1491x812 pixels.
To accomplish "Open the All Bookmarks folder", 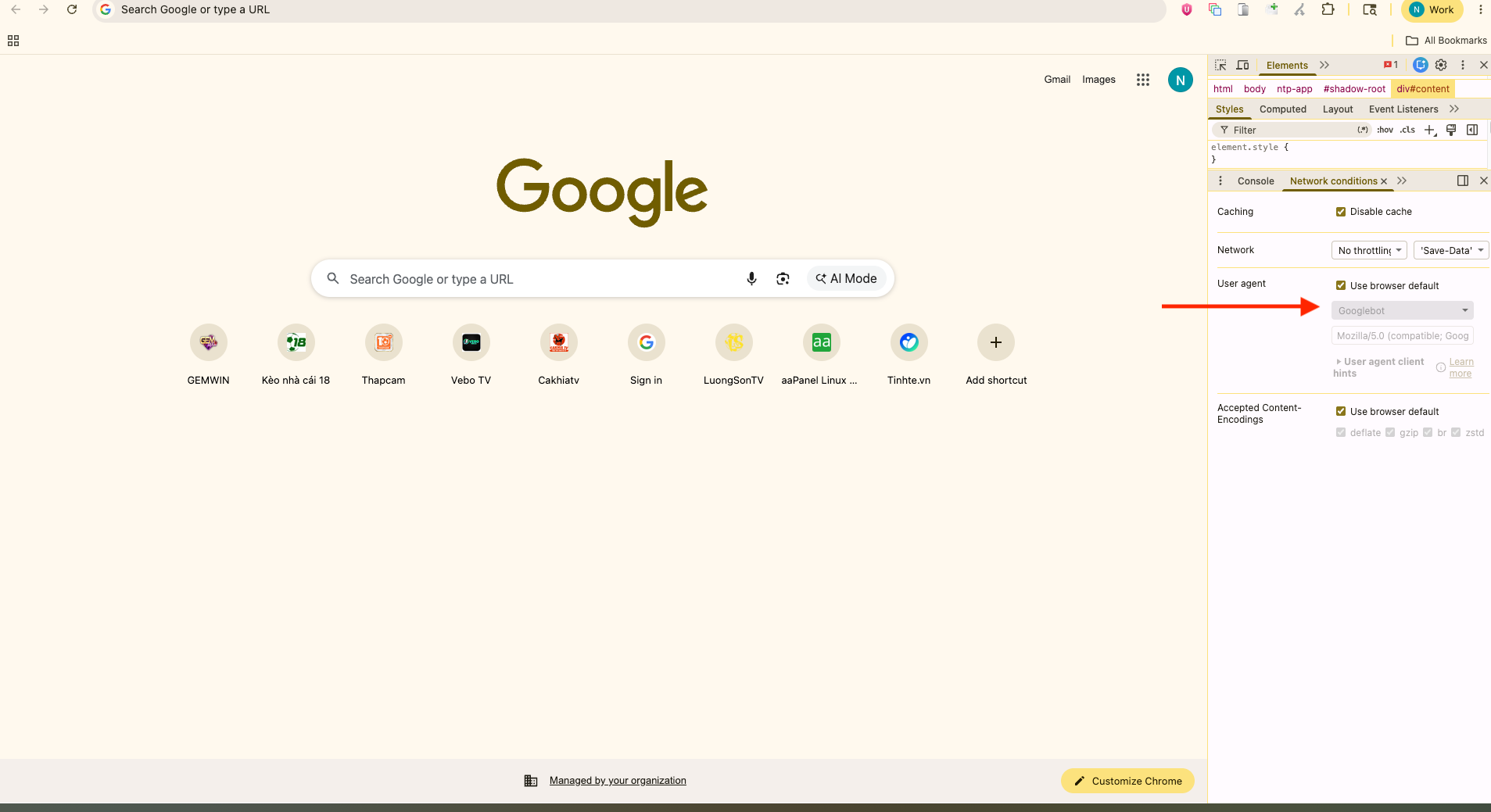I will 1446,41.
